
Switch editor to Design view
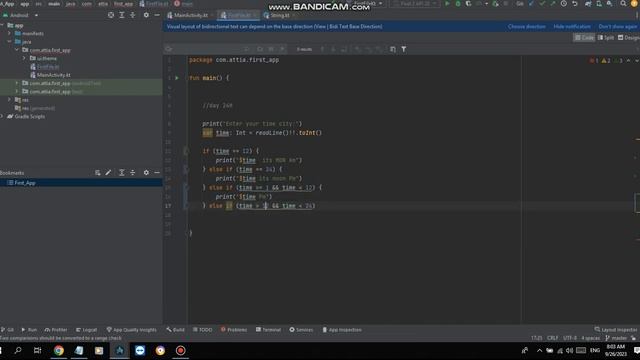click(x=629, y=38)
